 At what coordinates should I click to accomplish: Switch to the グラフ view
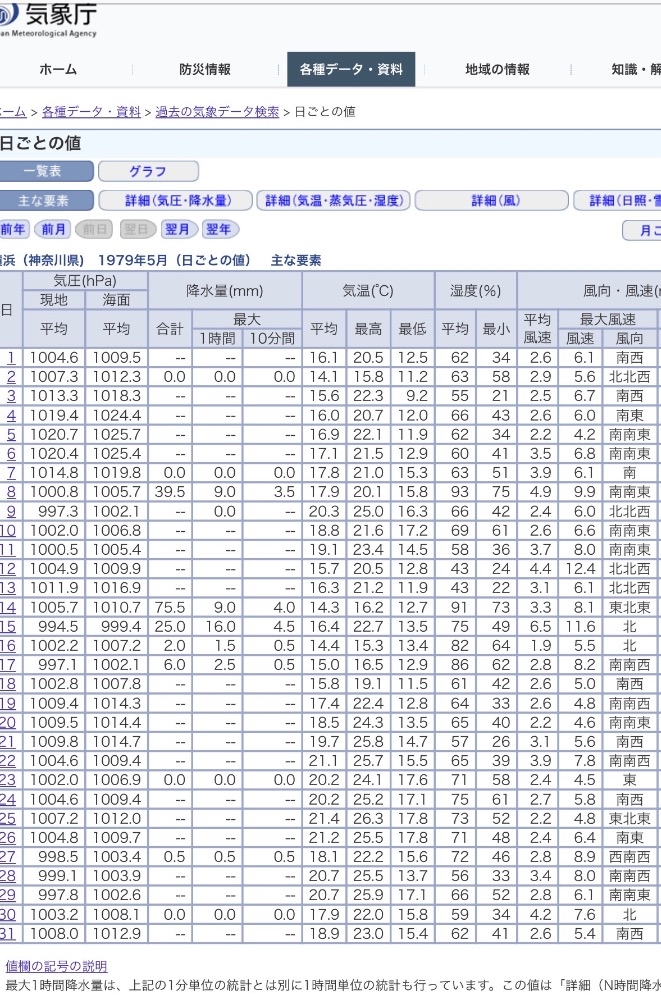click(x=147, y=172)
